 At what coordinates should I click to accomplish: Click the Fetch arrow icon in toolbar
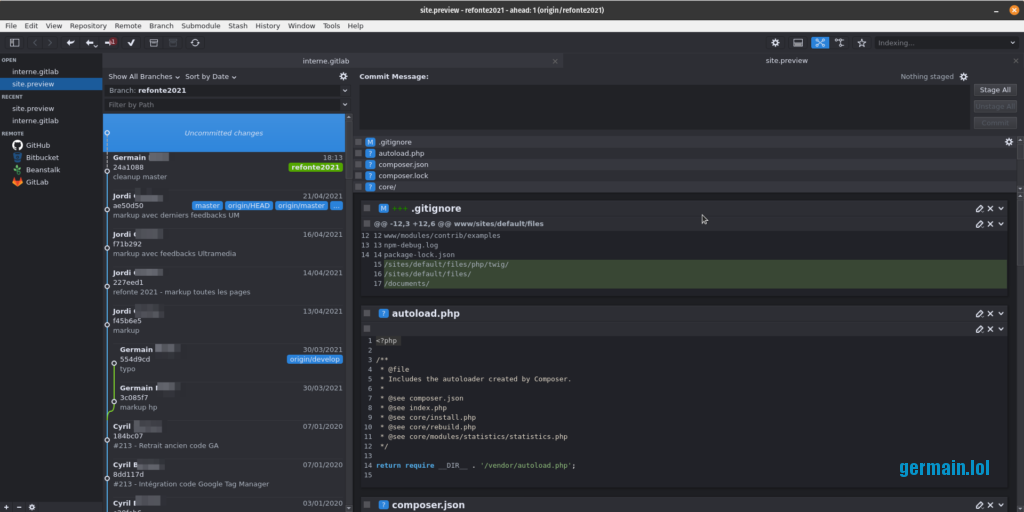(x=70, y=43)
